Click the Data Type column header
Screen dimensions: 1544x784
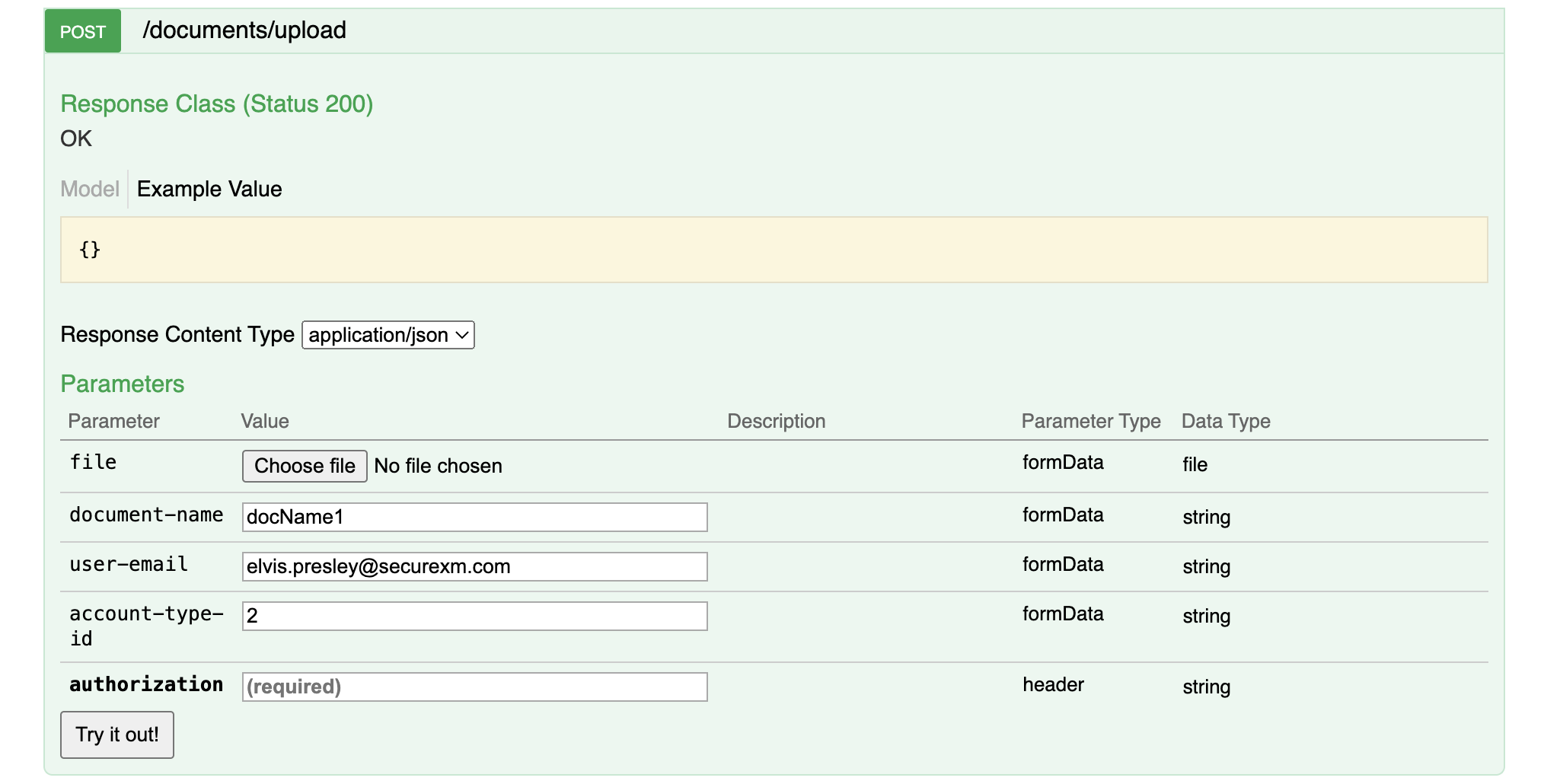(1225, 421)
